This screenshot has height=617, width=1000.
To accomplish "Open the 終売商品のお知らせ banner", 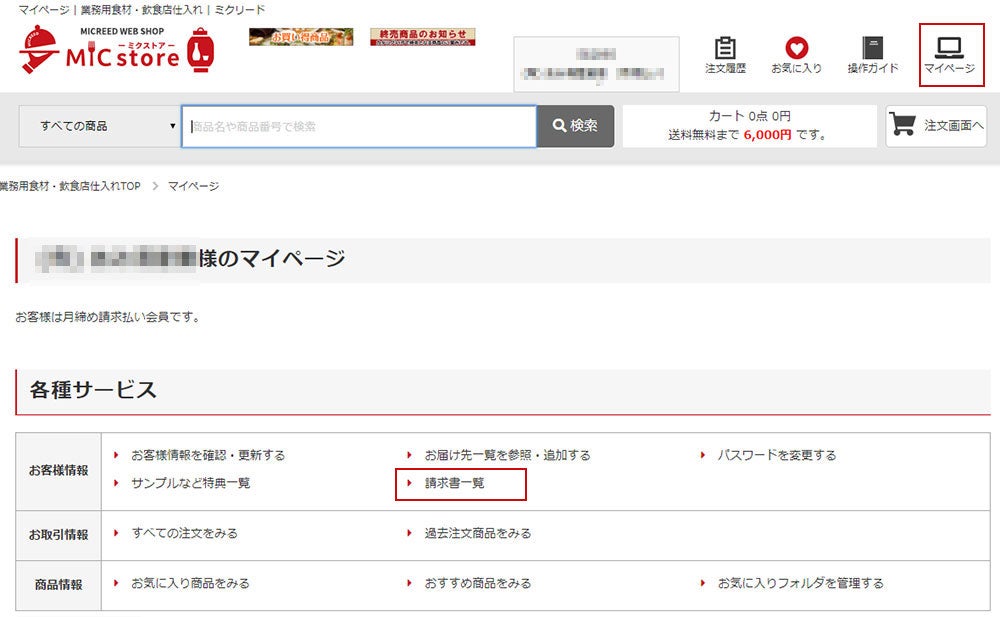I will coord(422,37).
